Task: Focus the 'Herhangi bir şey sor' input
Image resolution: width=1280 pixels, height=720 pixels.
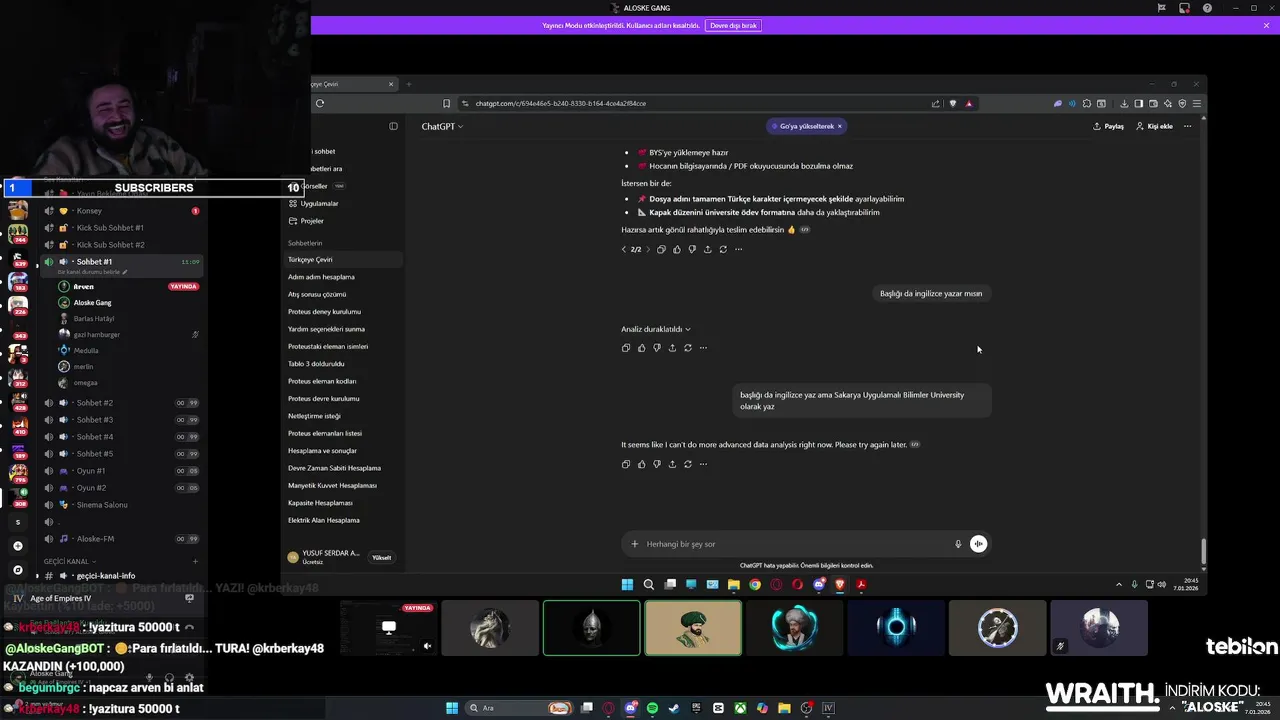Action: tap(795, 544)
